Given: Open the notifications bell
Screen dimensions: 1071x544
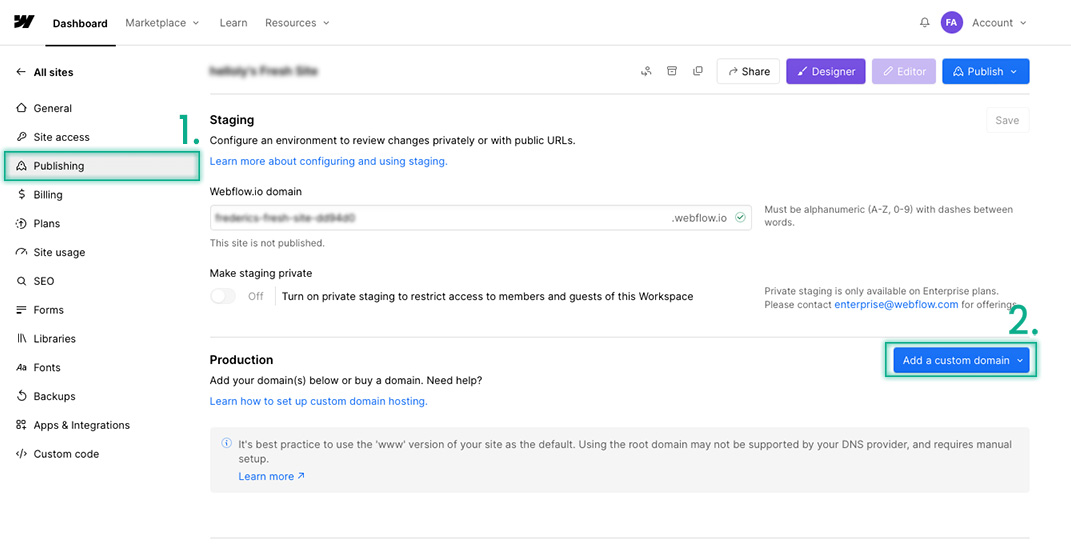Looking at the screenshot, I should pos(925,23).
